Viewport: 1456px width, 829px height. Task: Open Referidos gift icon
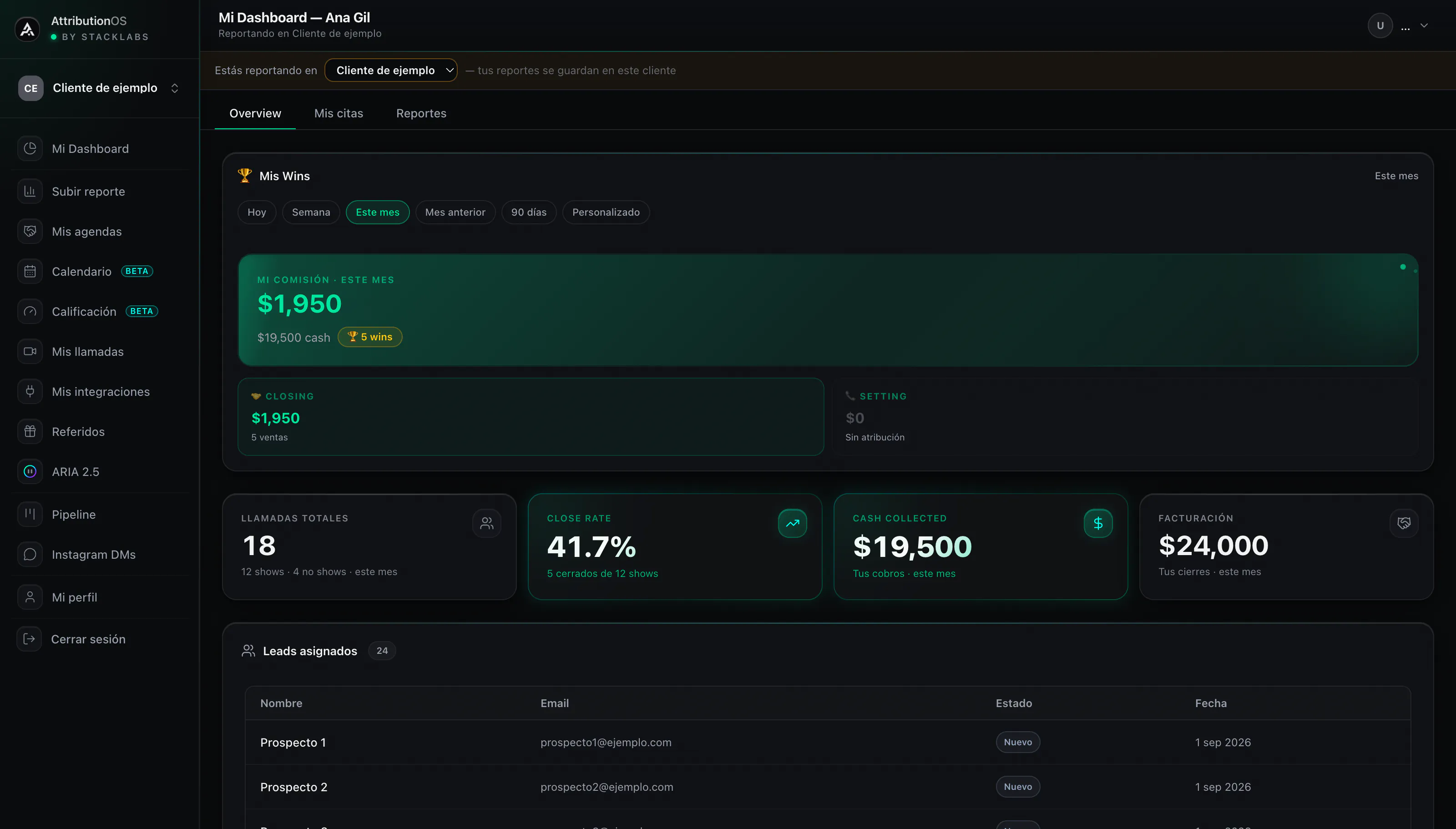tap(30, 432)
